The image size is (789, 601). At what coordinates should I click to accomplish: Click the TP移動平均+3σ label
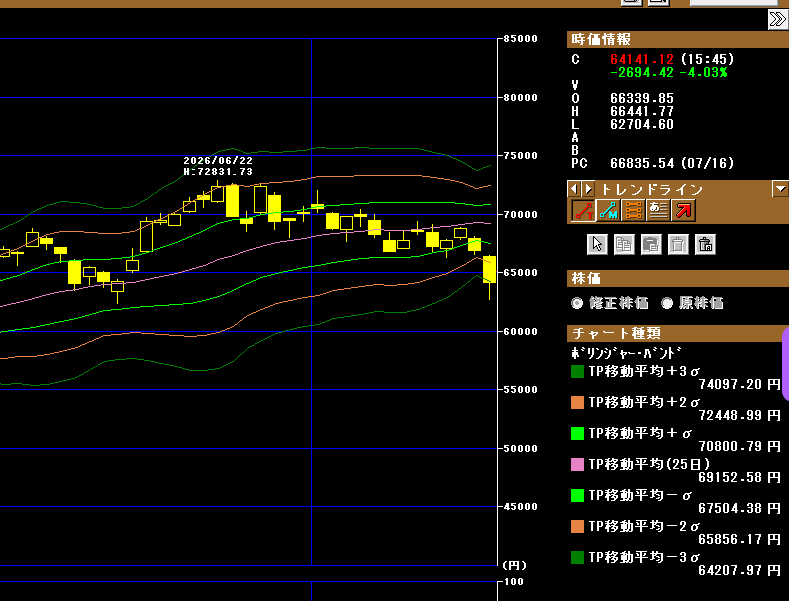645,371
